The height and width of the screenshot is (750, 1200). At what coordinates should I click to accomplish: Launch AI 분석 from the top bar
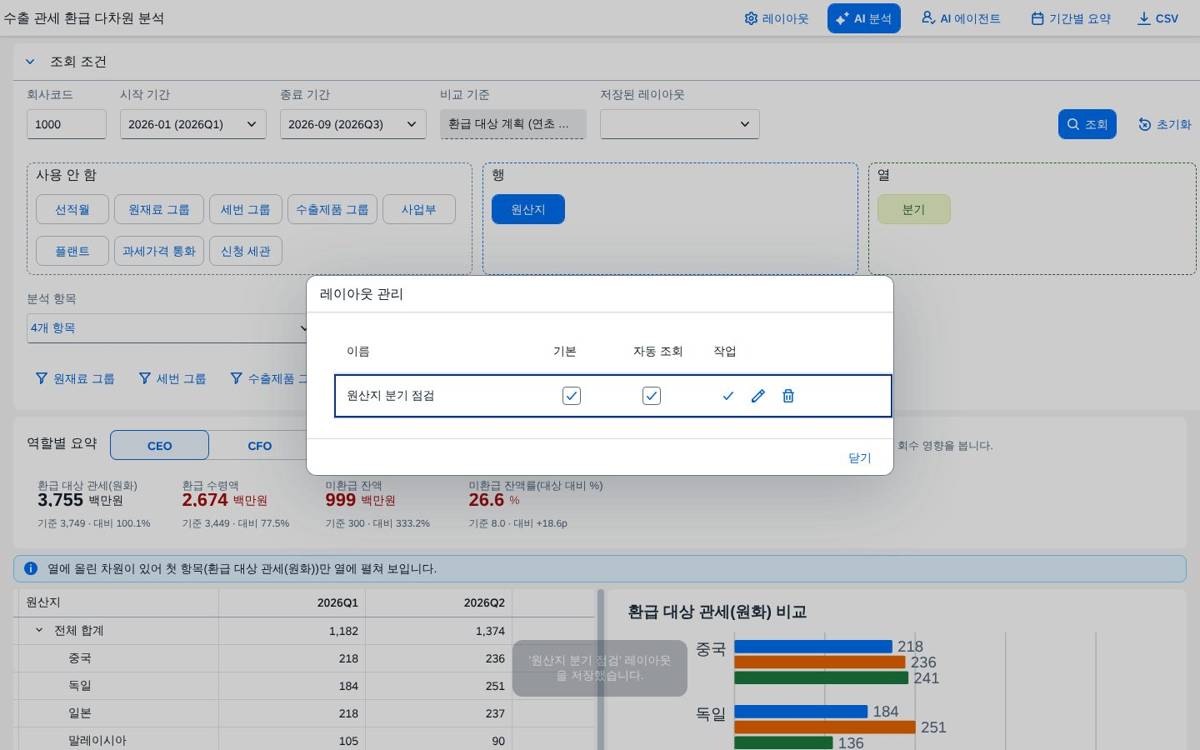864,18
